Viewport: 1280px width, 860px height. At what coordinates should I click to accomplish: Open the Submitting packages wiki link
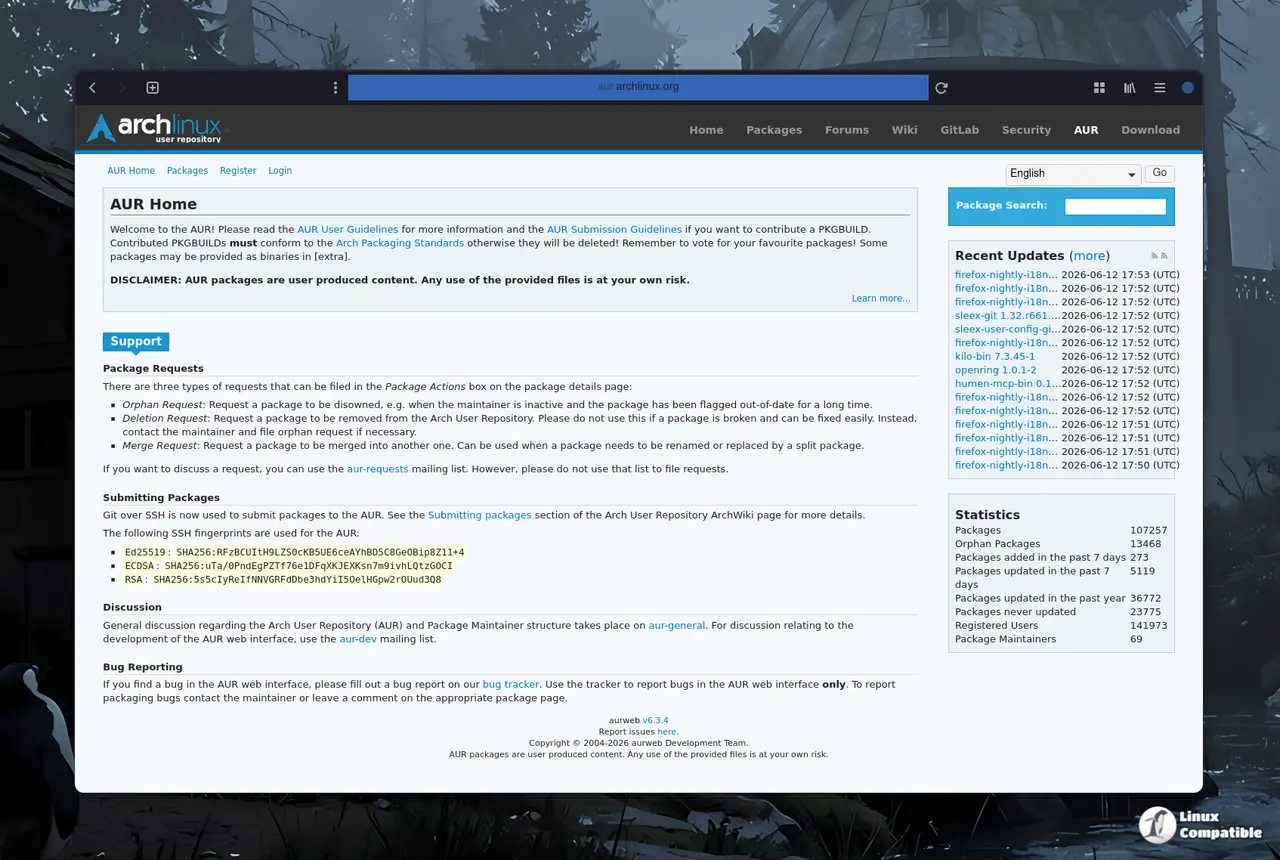[x=480, y=515]
